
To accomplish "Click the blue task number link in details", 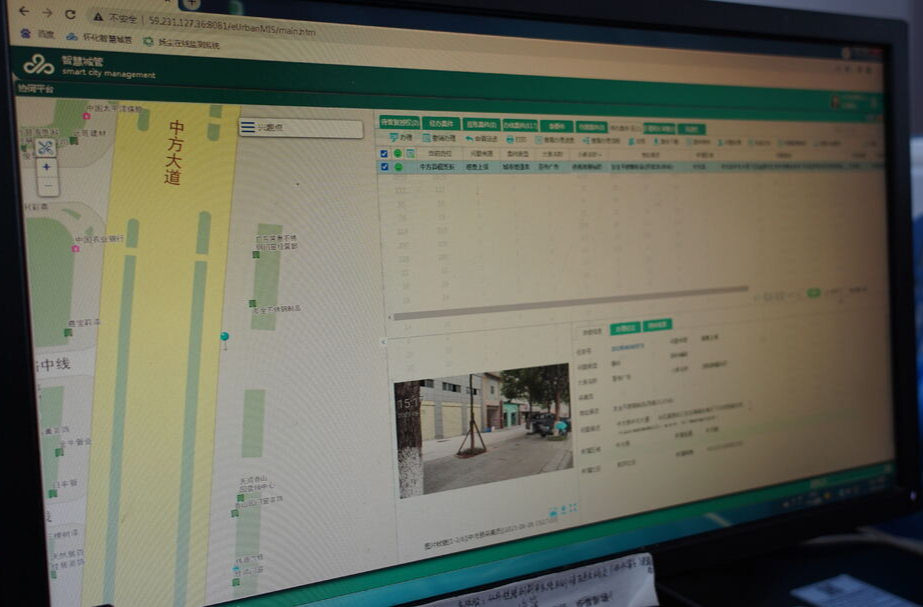I will coord(627,348).
